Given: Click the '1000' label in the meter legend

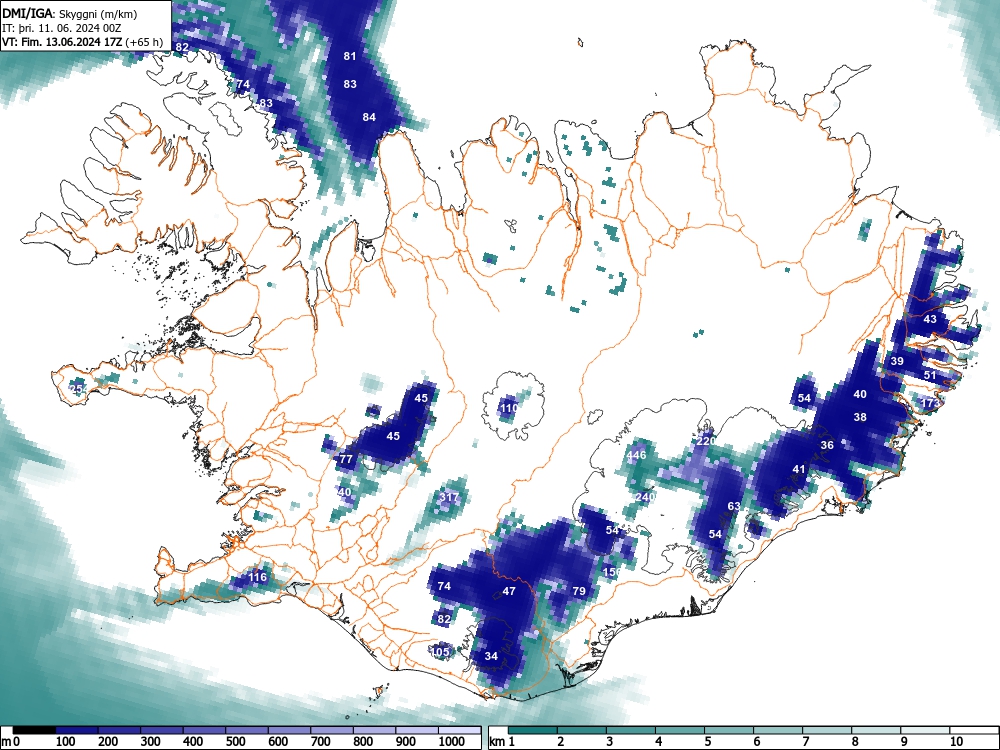Looking at the screenshot, I should 452,741.
